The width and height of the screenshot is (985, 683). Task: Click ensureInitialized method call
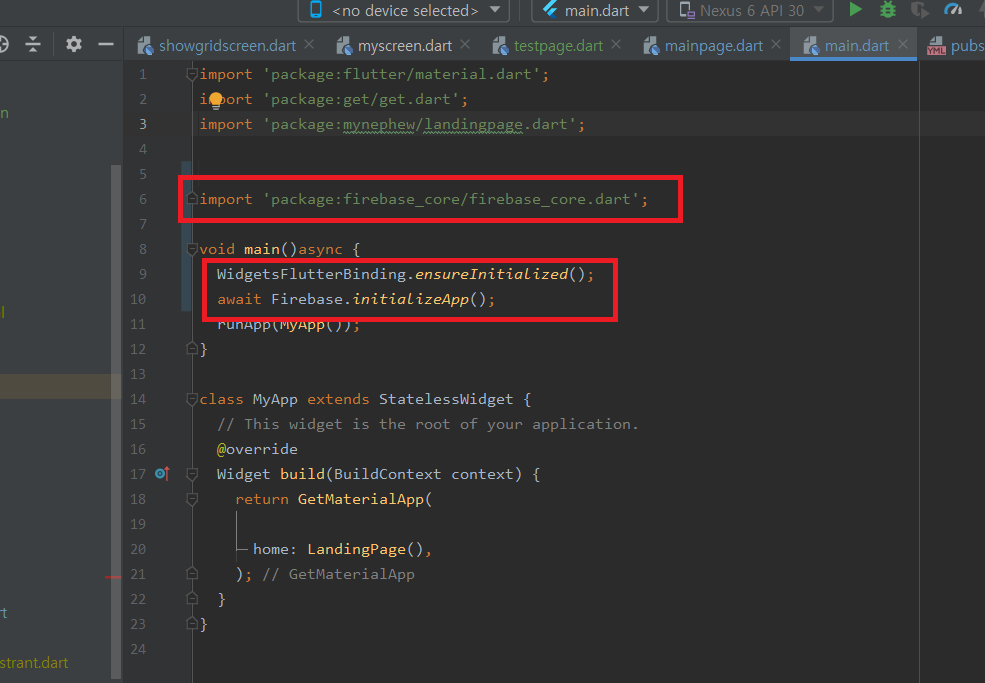(x=491, y=274)
